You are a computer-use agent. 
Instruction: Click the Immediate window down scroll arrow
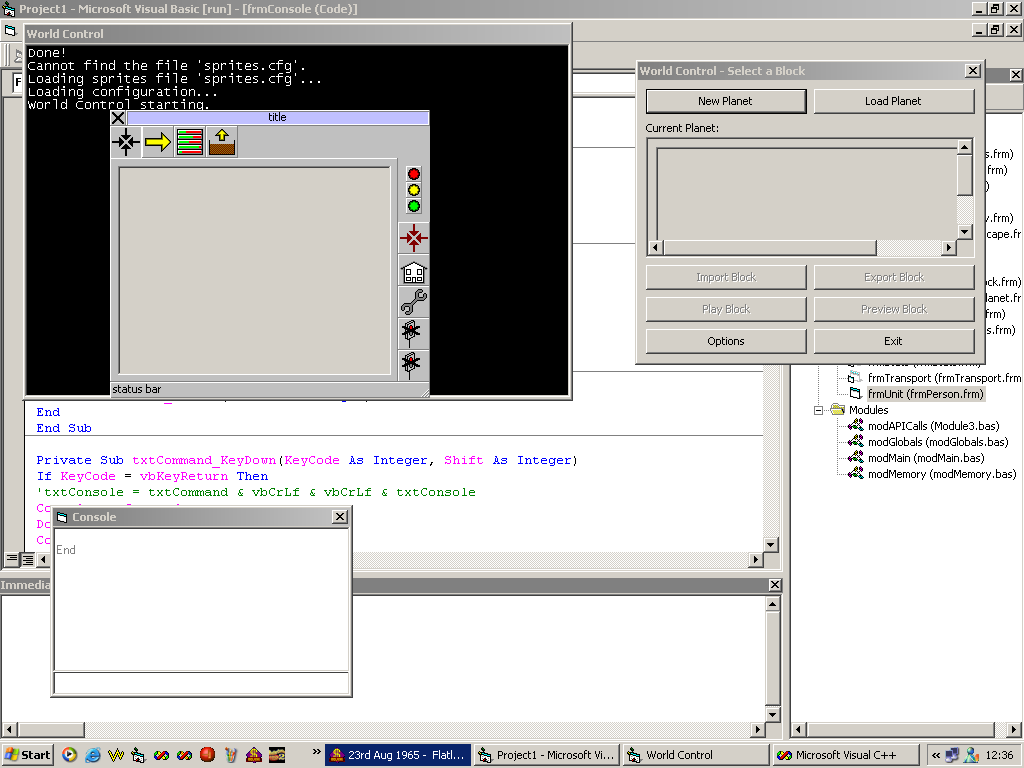pos(772,714)
